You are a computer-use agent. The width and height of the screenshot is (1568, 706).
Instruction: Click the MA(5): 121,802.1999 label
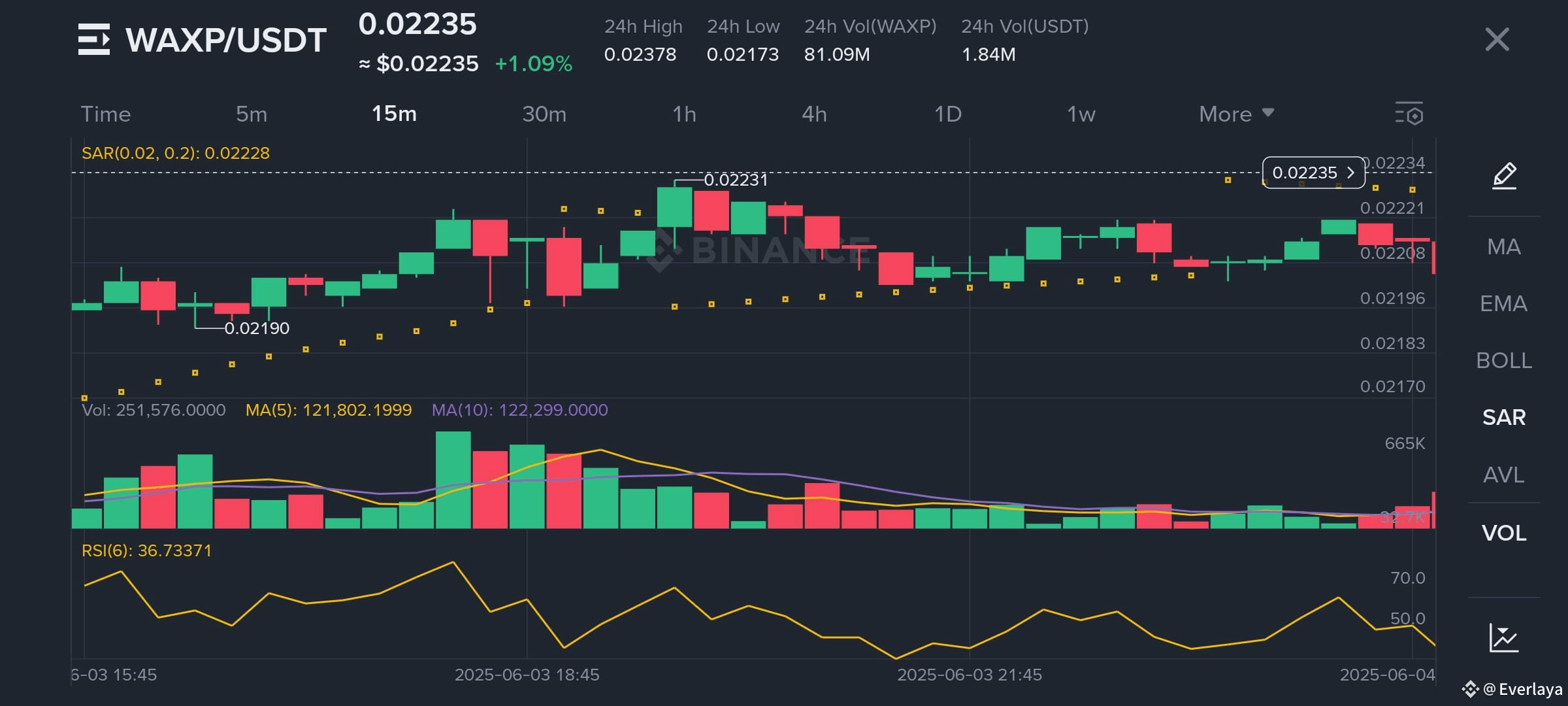pyautogui.click(x=329, y=410)
